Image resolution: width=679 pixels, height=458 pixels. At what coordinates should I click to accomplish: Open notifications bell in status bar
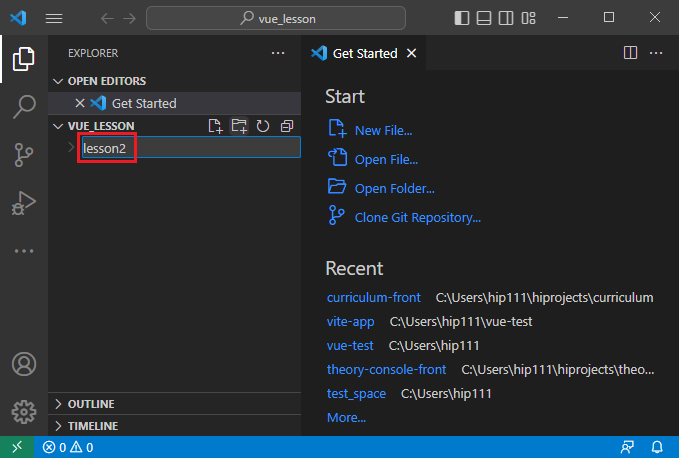point(657,447)
